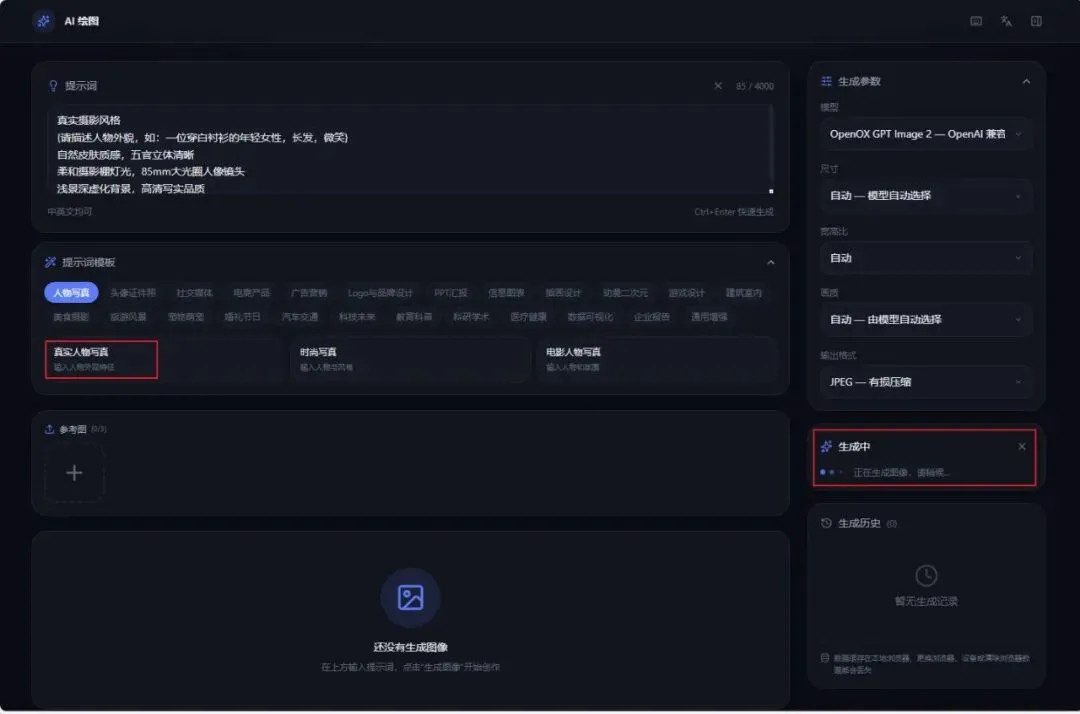Click the Ctrl+Enter 快速生成 hint text
Image resolution: width=1080 pixels, height=714 pixels.
click(734, 212)
